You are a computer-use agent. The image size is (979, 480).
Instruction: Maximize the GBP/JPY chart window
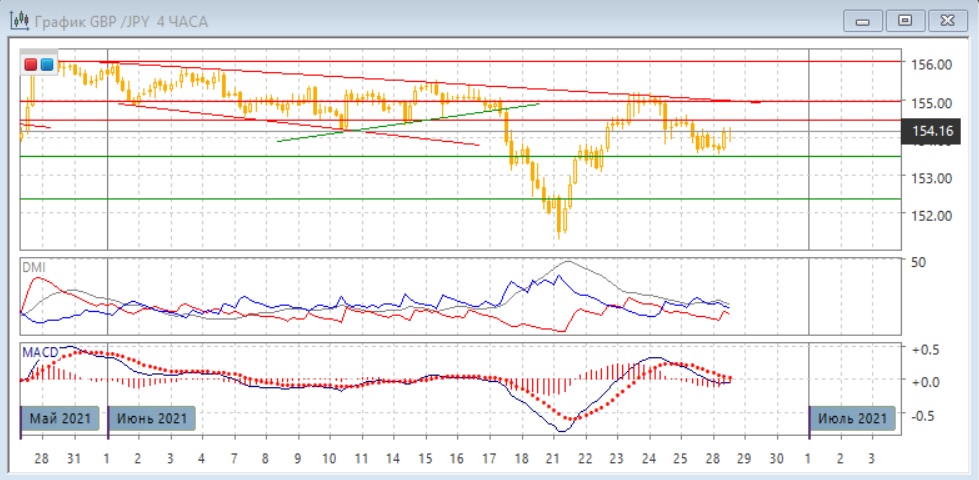(905, 20)
